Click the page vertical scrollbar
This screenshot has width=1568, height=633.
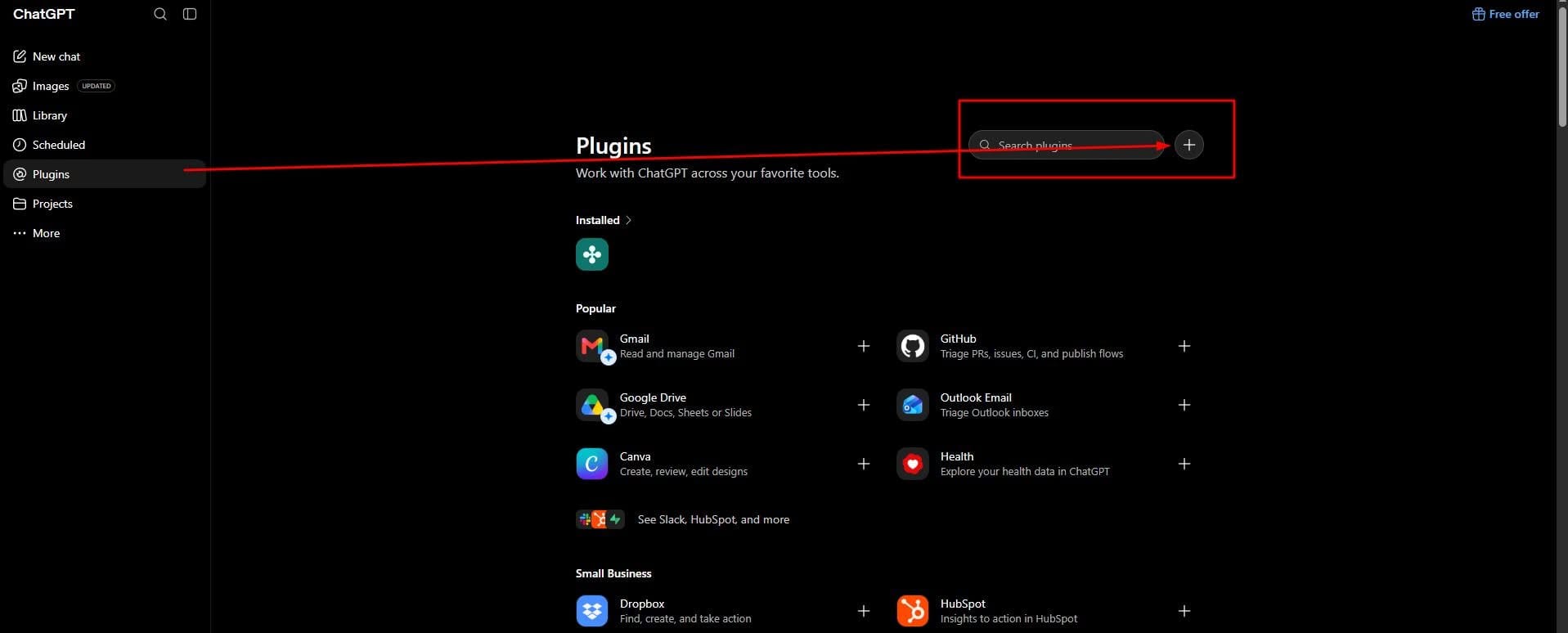tap(1561, 65)
